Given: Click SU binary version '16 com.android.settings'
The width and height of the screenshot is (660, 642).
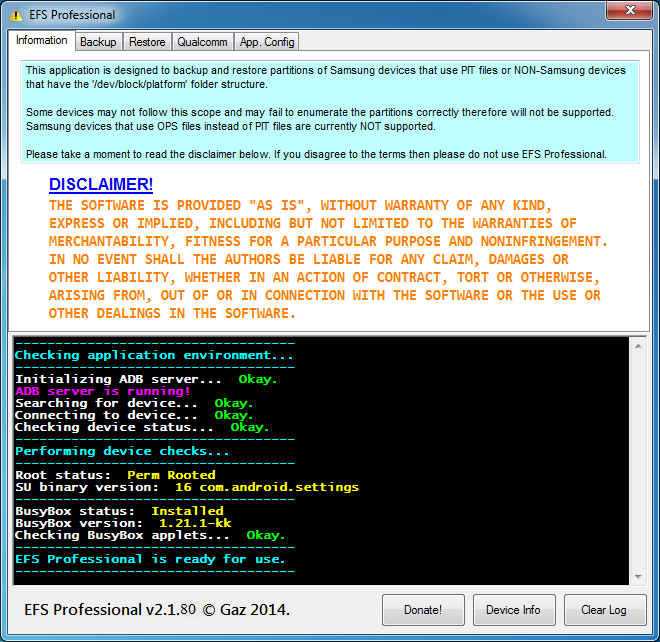Looking at the screenshot, I should (267, 487).
